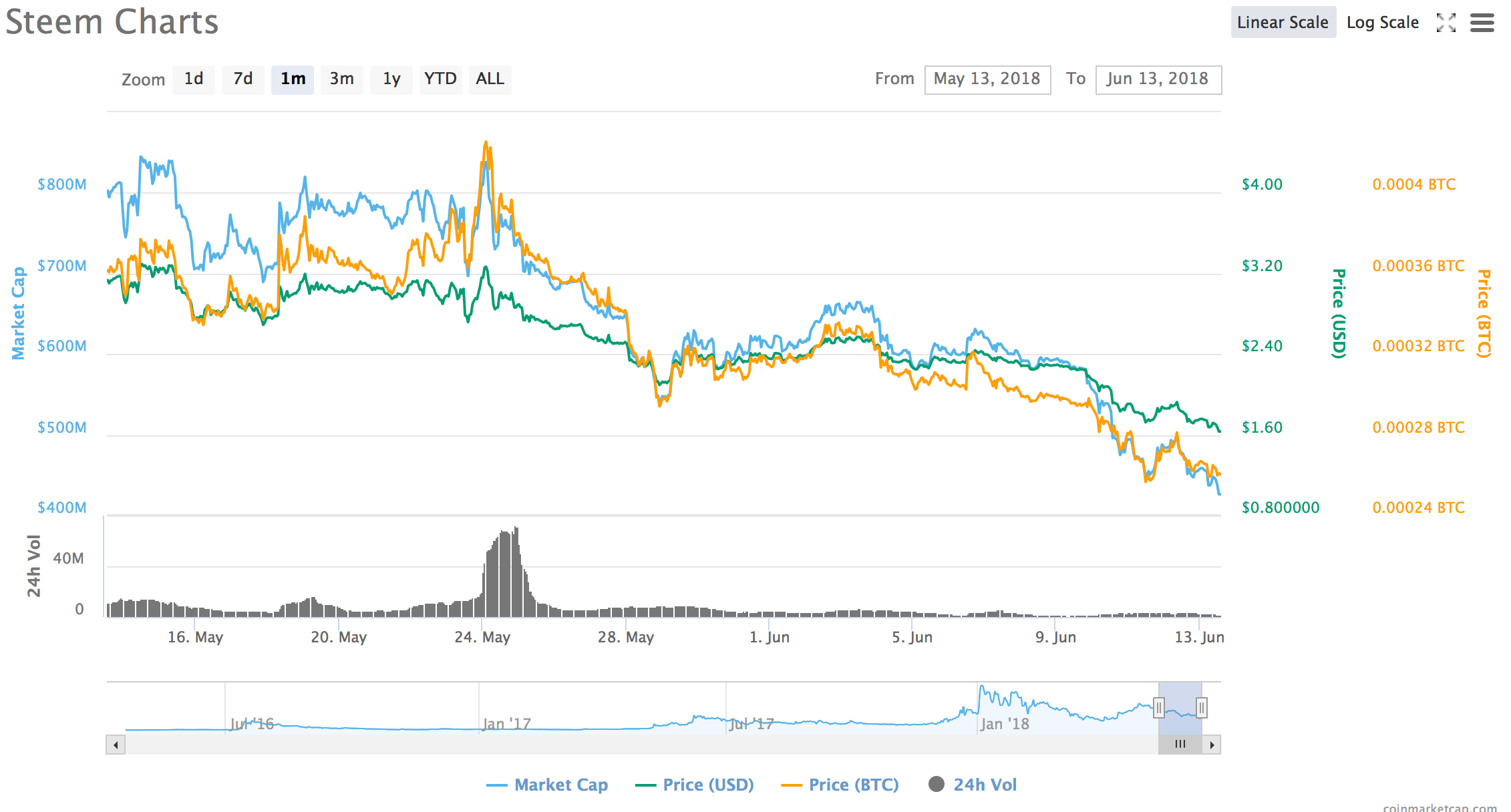Image resolution: width=1511 pixels, height=812 pixels.
Task: Click the navigator scroll left arrow
Action: 116,745
